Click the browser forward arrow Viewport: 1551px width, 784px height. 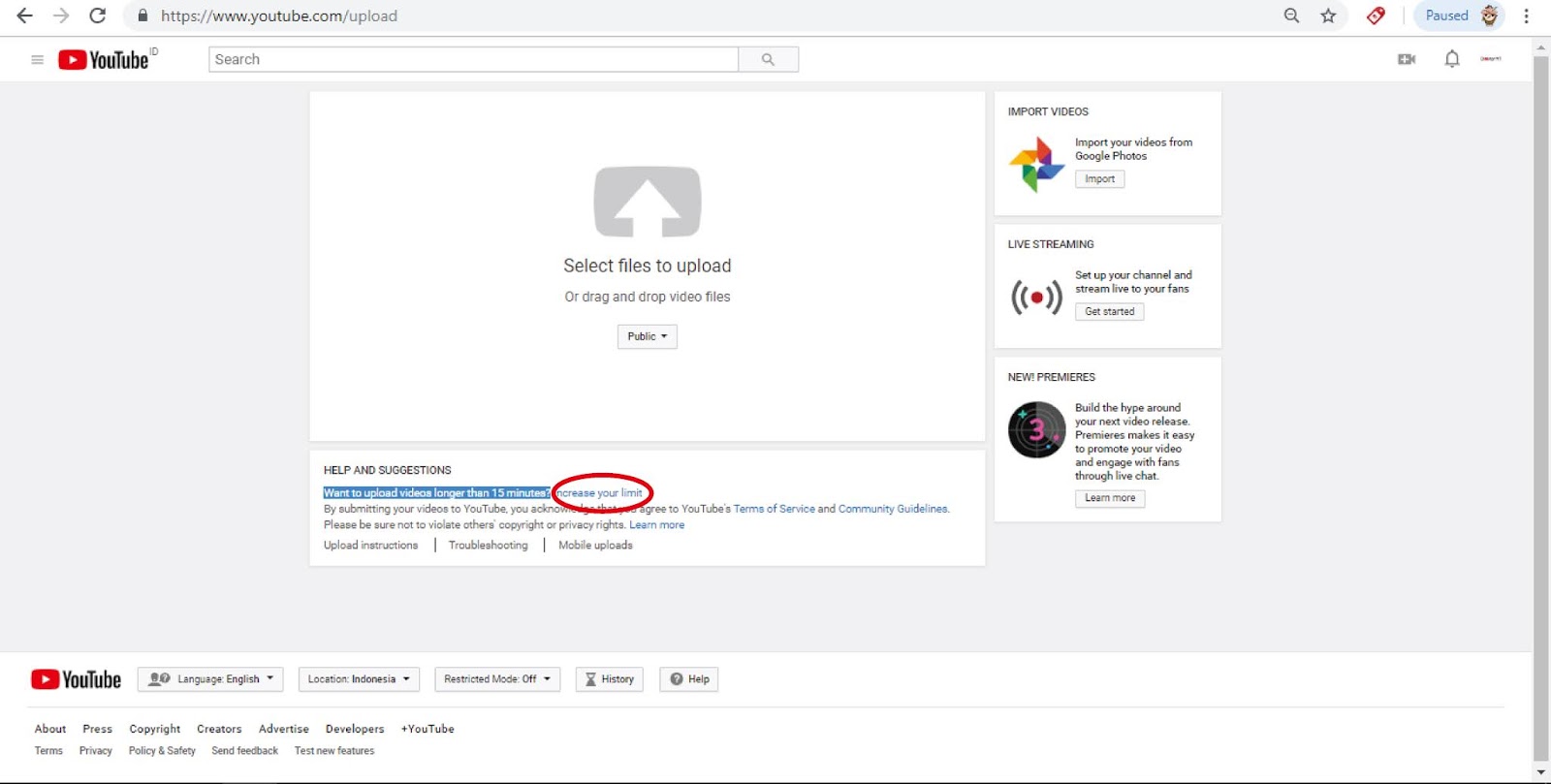point(61,16)
